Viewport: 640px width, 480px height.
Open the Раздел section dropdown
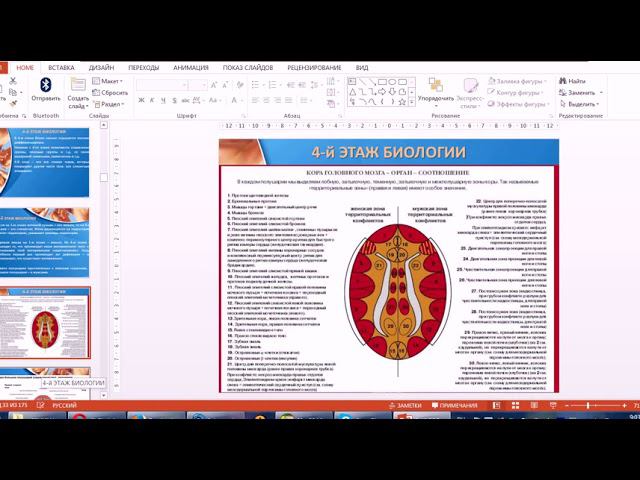tap(109, 104)
